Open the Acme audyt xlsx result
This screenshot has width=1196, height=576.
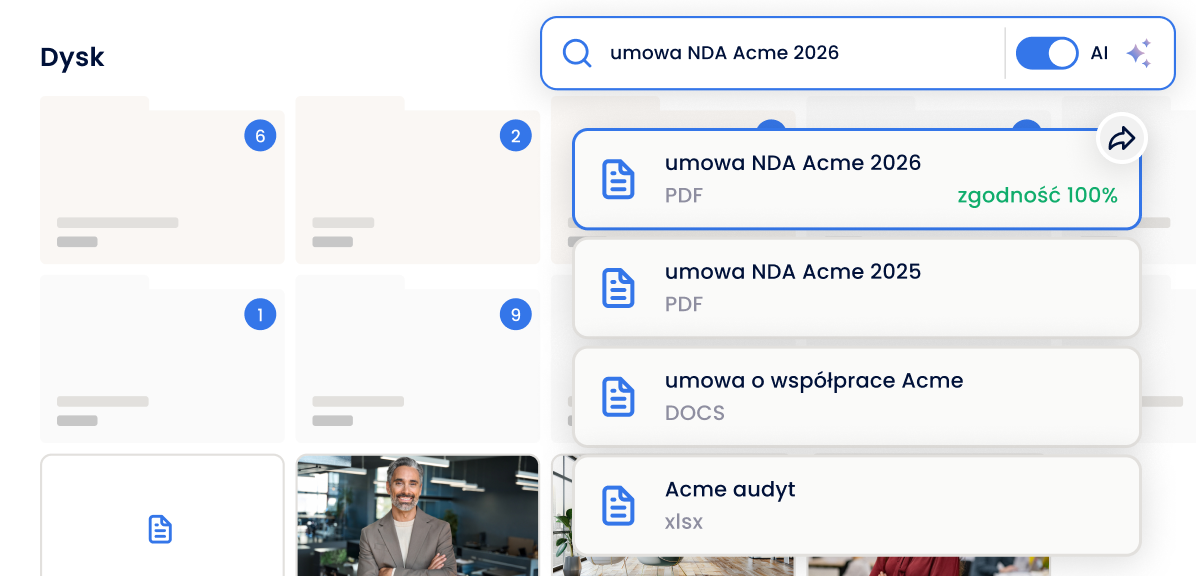[x=857, y=505]
